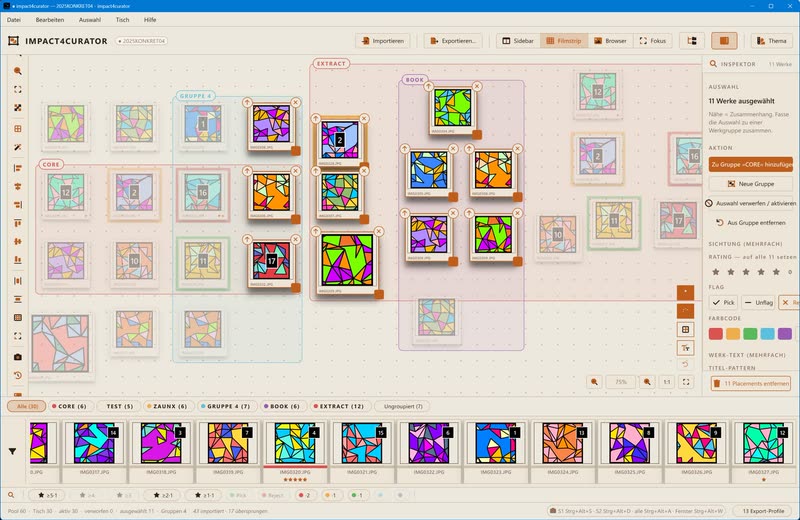Viewport: 800px width, 520px height.
Task: Click the Pick flag button
Action: (723, 303)
